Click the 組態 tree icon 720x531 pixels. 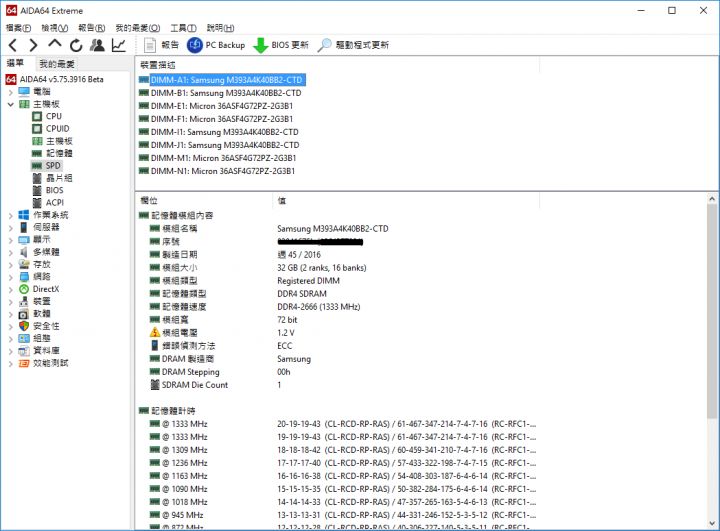click(x=24, y=339)
